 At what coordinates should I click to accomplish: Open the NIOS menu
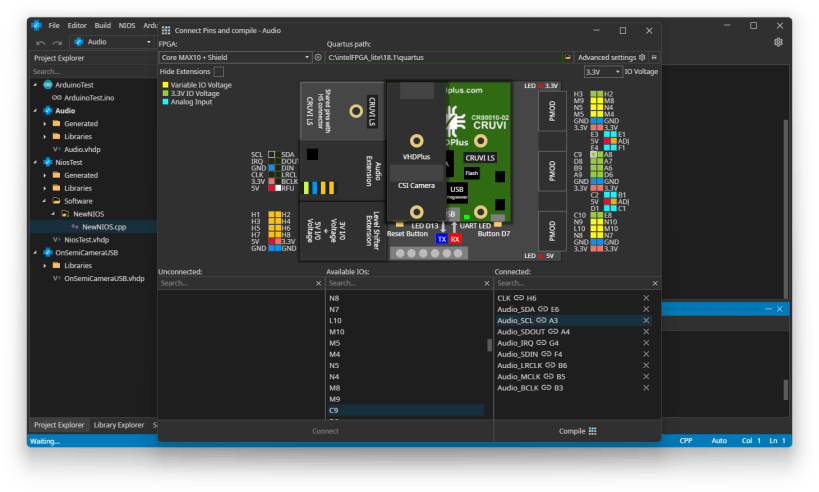[127, 25]
